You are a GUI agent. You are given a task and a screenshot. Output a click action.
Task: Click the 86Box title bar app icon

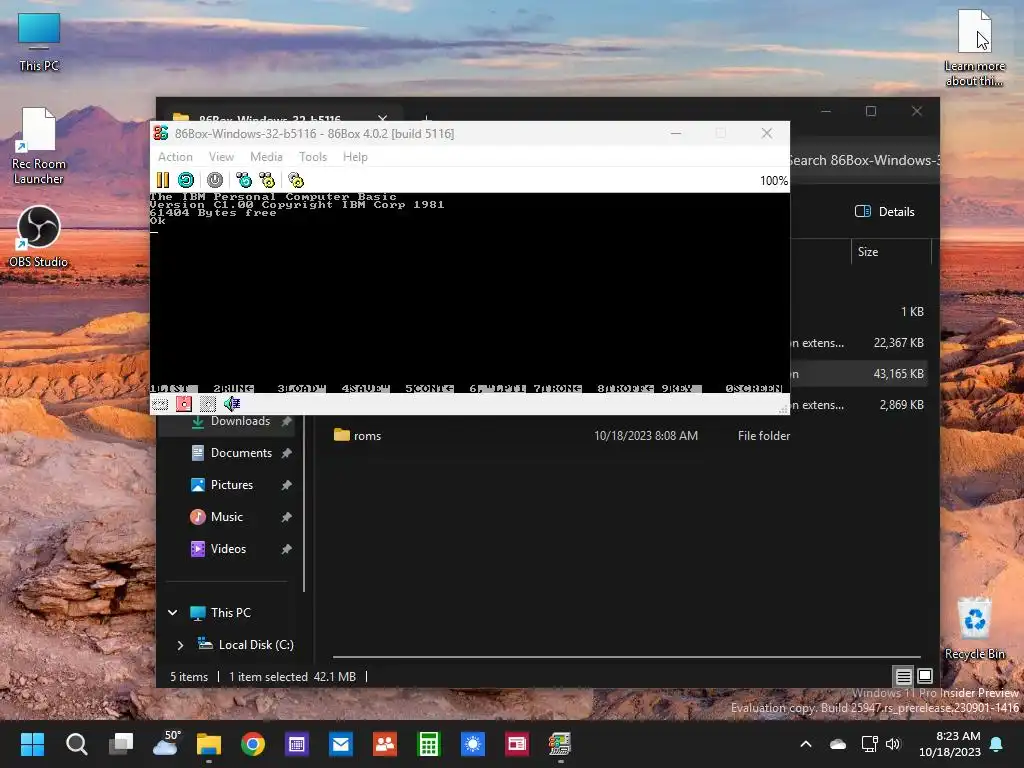161,133
